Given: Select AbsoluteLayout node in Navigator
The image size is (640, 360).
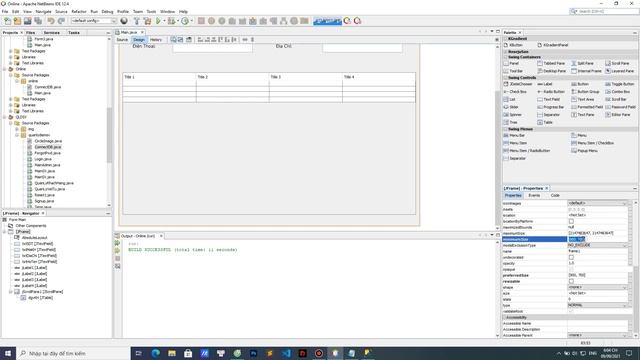Looking at the screenshot, I should 35,238.
